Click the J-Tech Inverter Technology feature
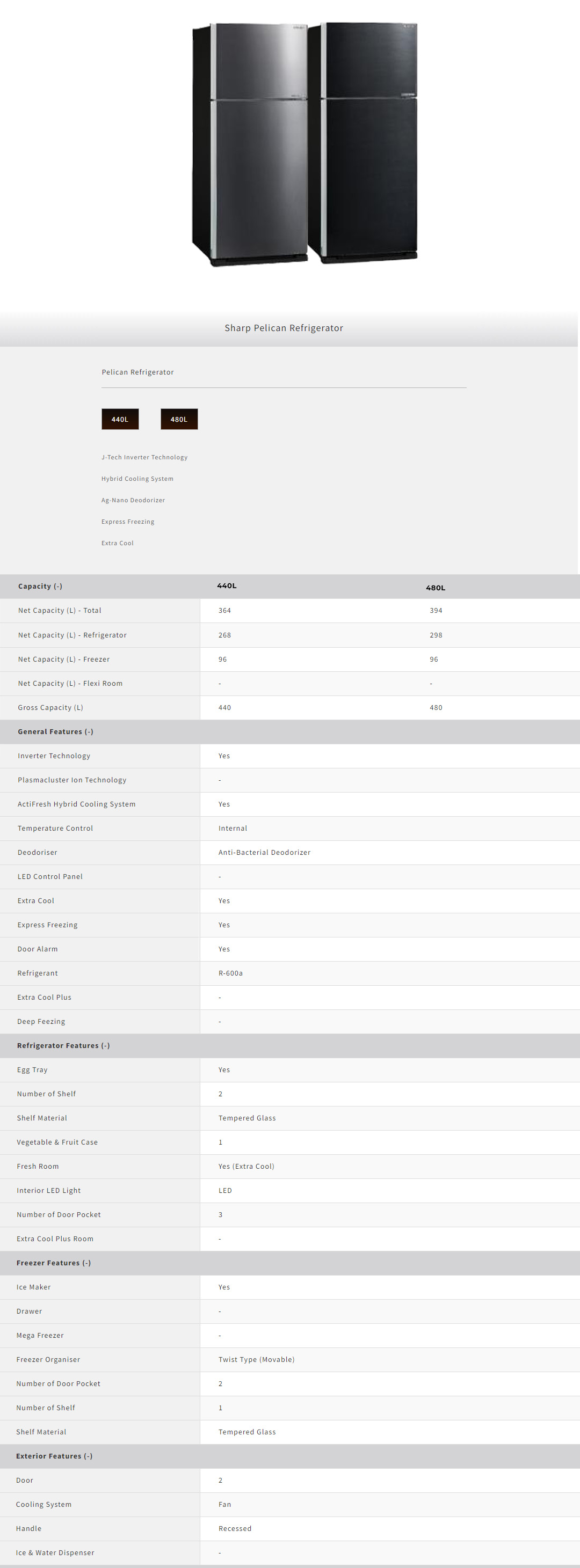This screenshot has height=1568, width=580. [x=144, y=457]
